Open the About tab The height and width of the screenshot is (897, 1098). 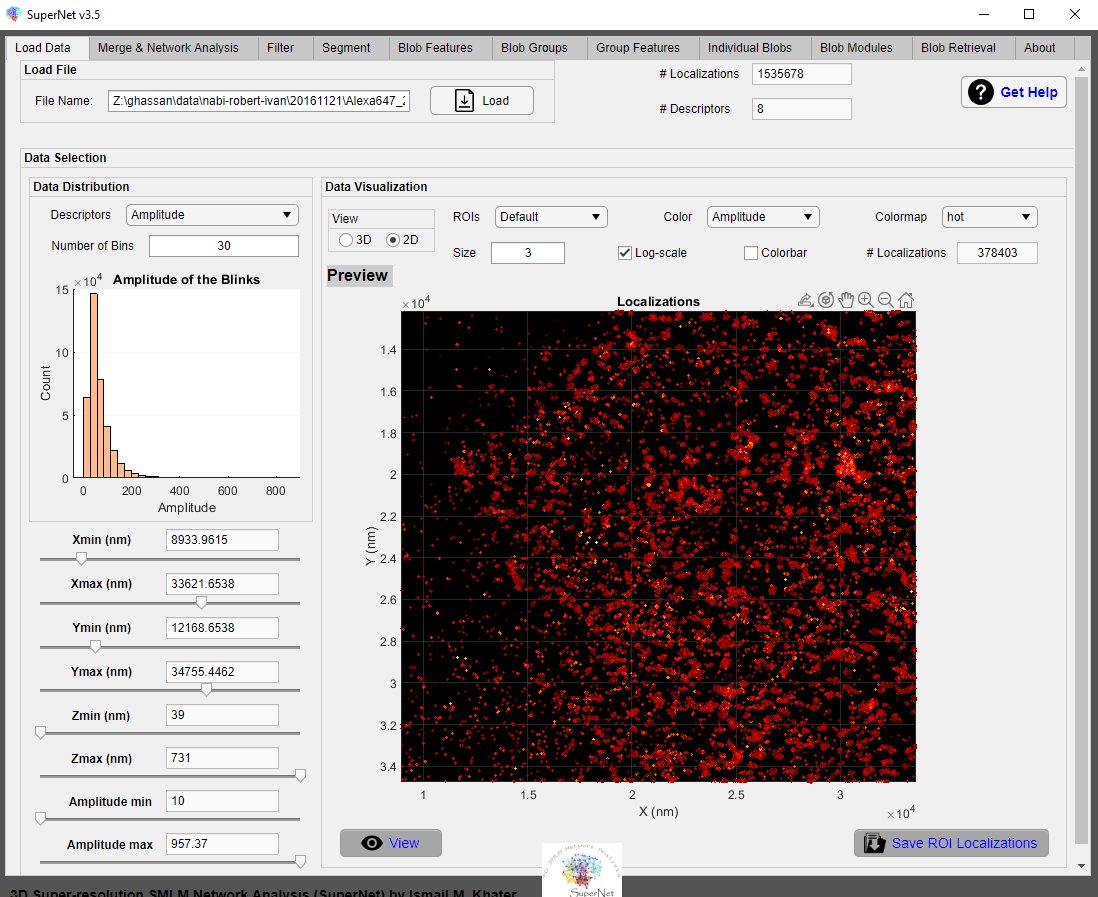(x=1039, y=48)
